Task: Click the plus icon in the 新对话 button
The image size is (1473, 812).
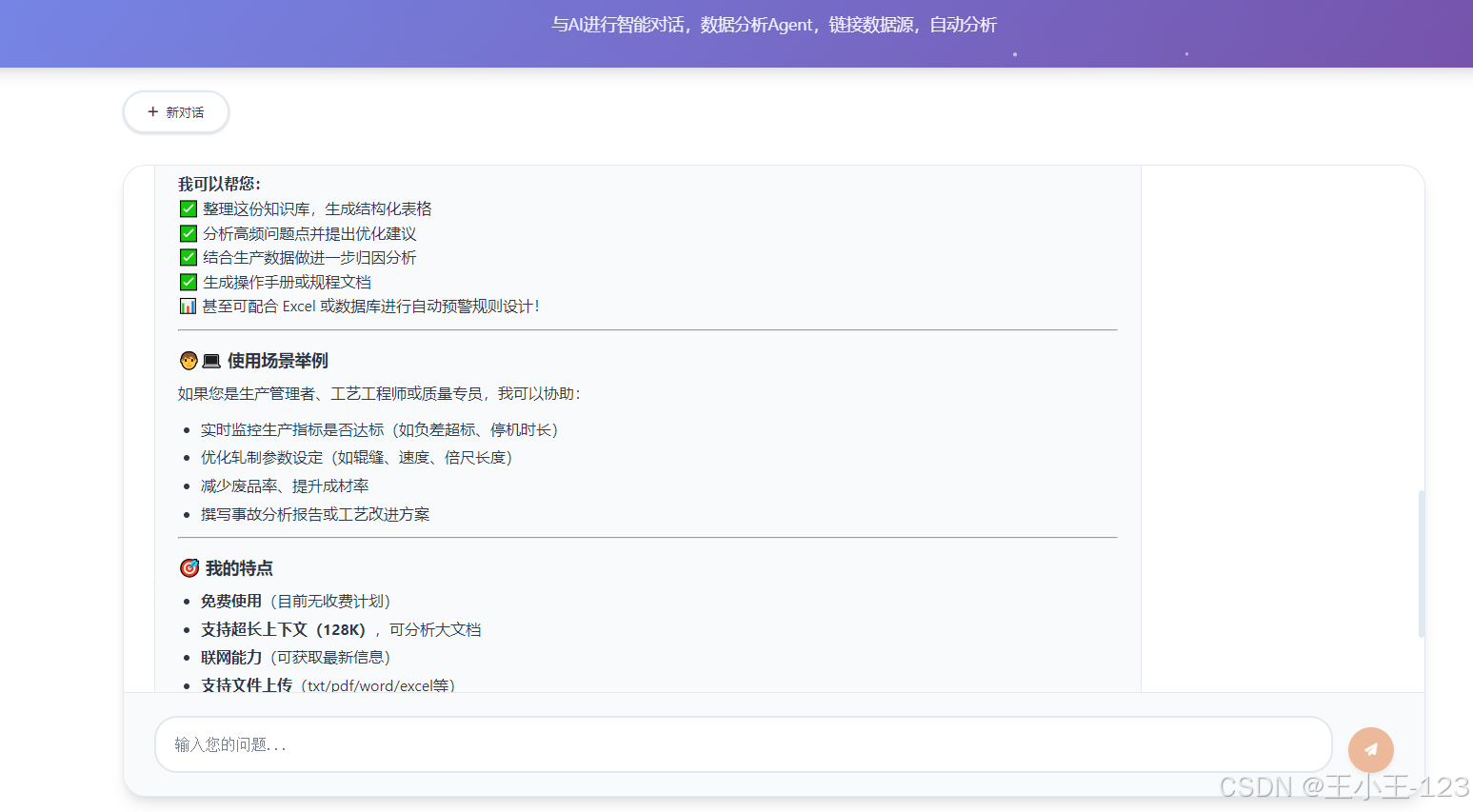Action: [x=152, y=111]
